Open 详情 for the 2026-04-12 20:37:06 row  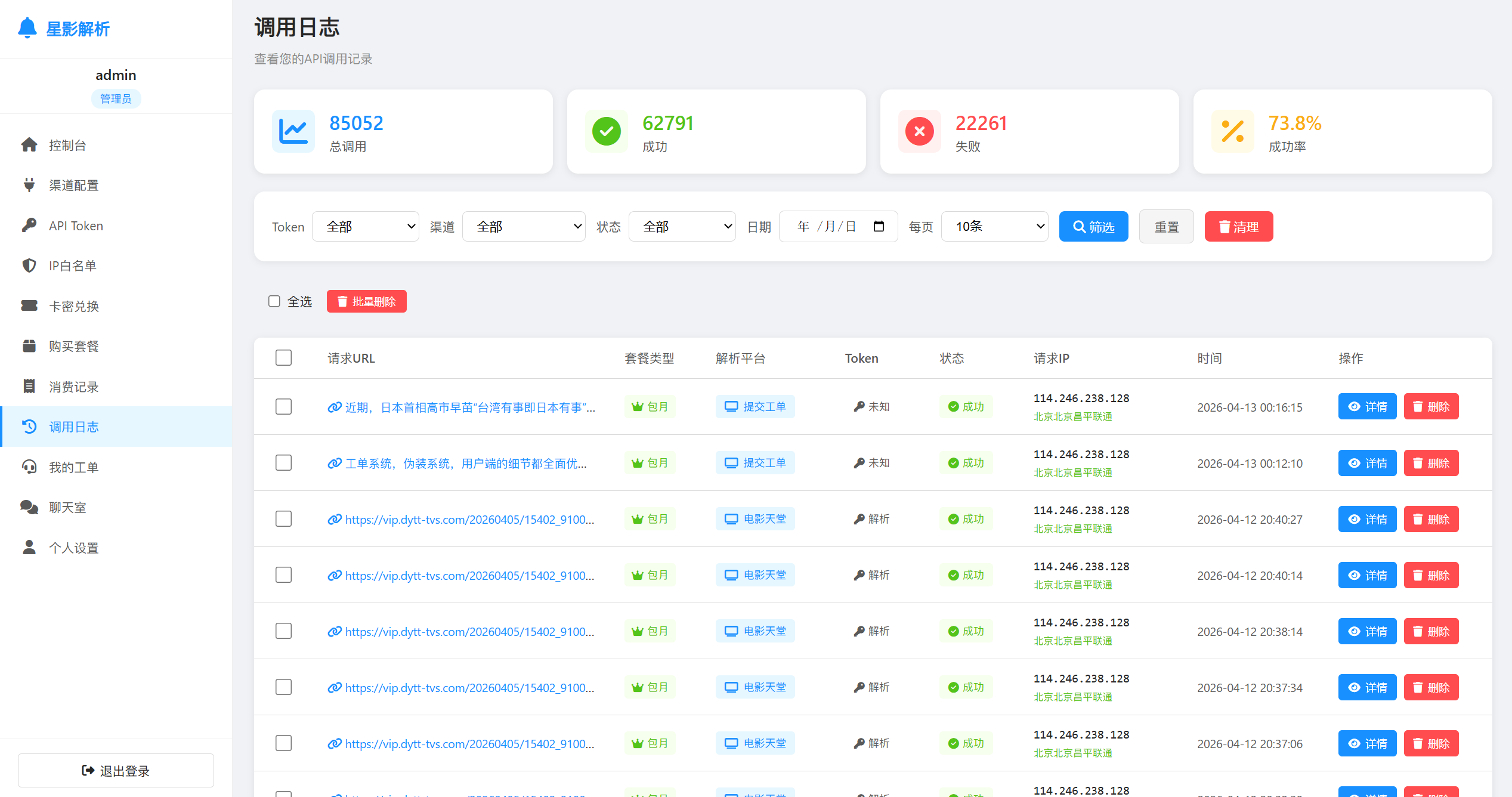[1368, 743]
